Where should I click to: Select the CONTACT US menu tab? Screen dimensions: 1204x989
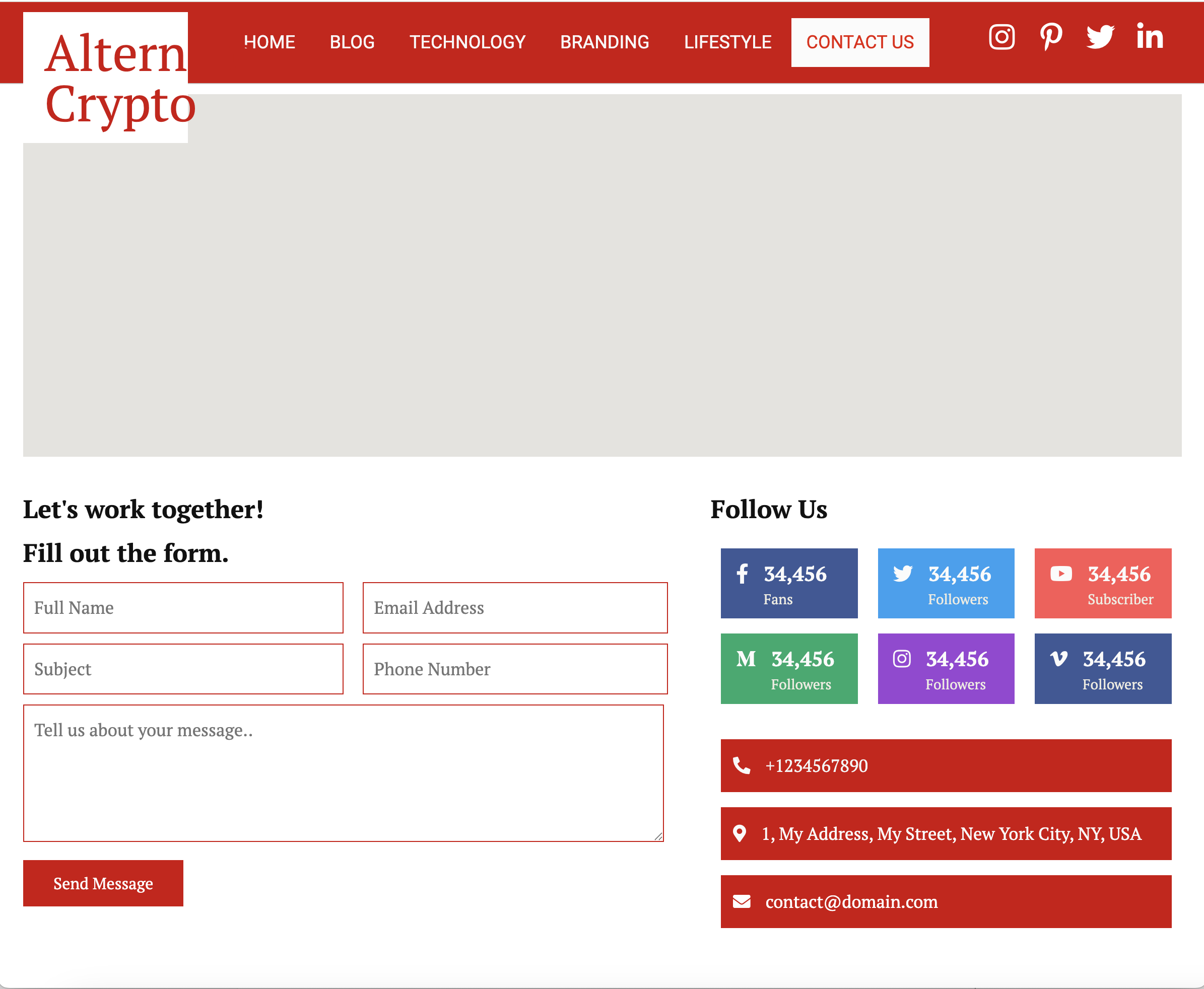(x=860, y=42)
